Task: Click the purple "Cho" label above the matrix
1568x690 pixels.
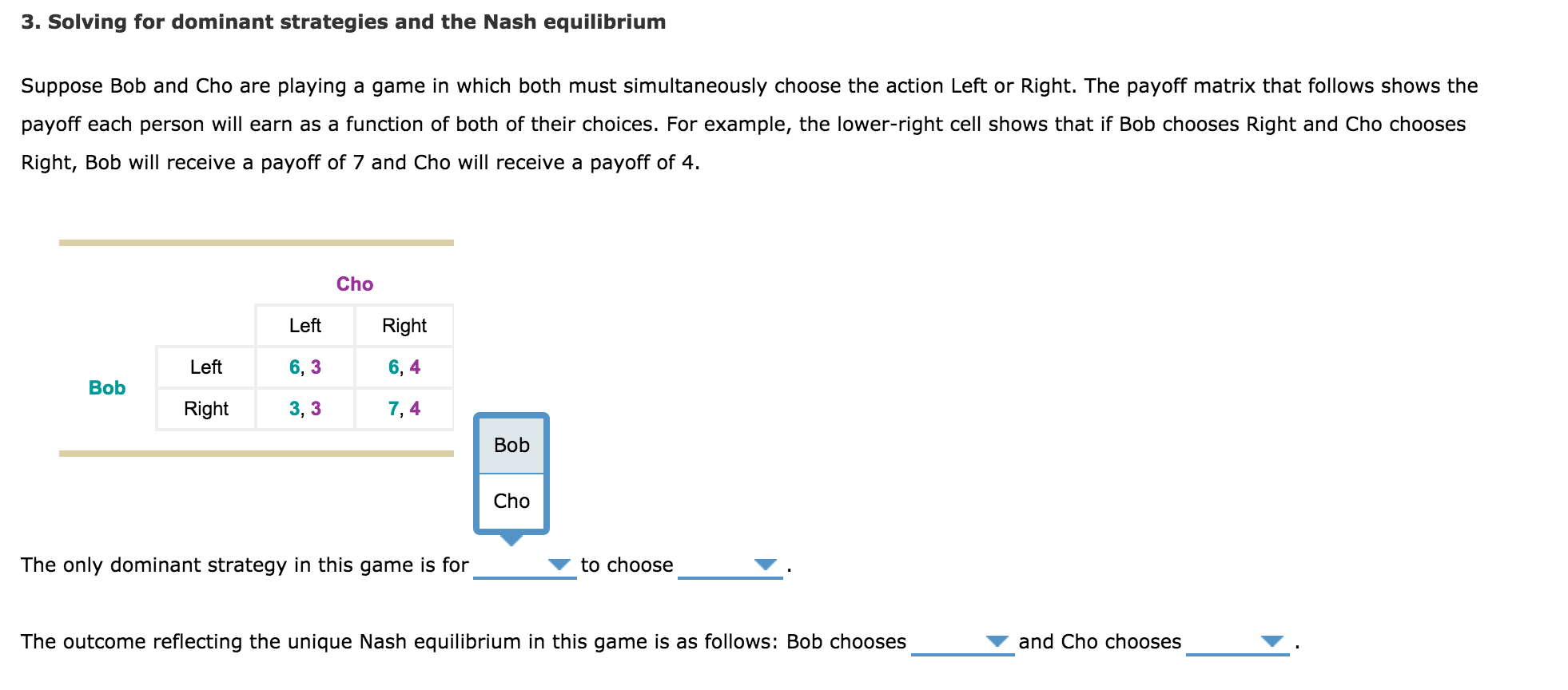Action: [x=355, y=284]
